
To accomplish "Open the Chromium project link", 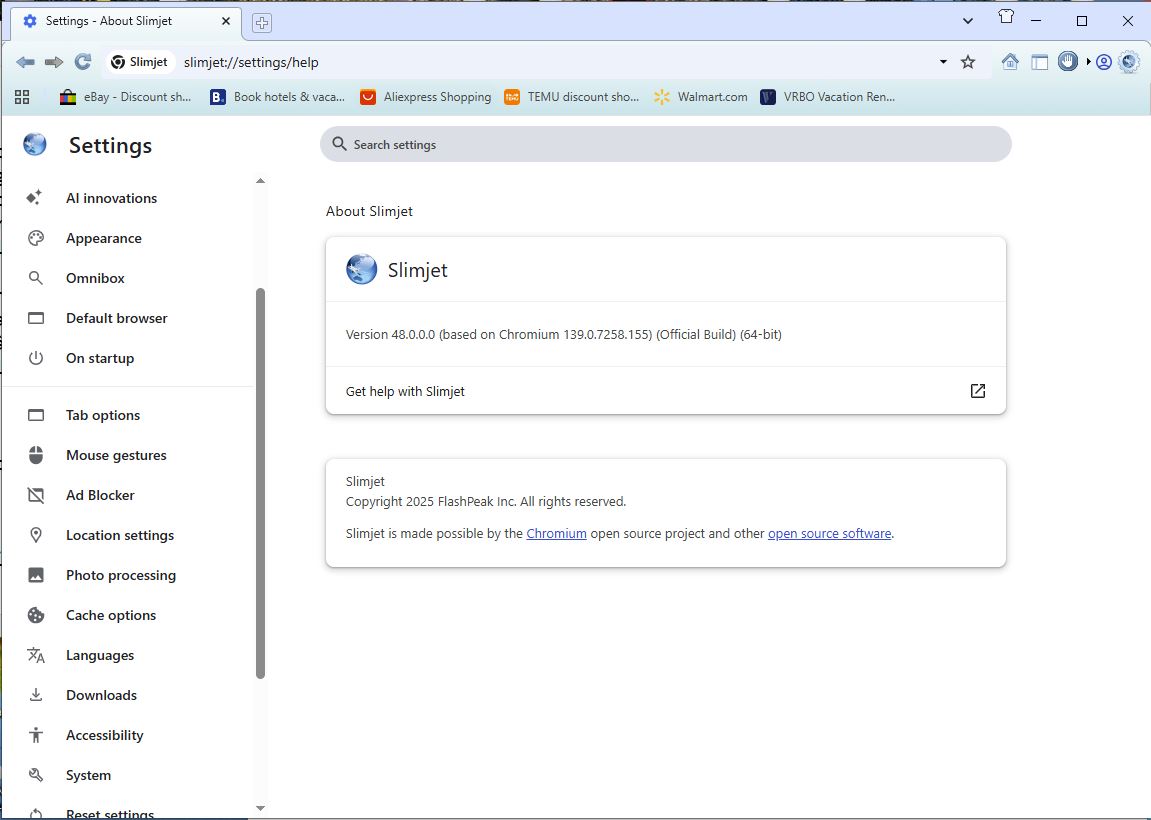I will click(556, 534).
